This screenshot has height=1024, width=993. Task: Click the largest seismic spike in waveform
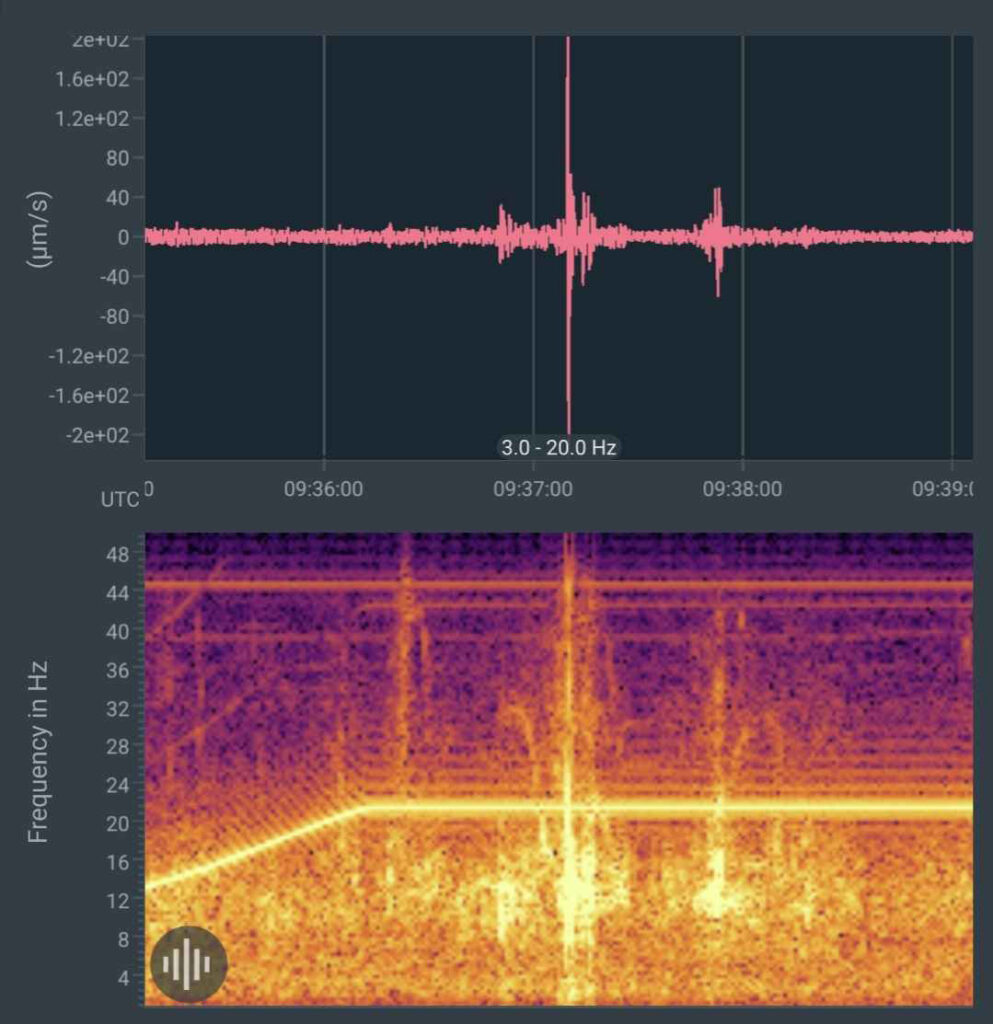point(569,235)
